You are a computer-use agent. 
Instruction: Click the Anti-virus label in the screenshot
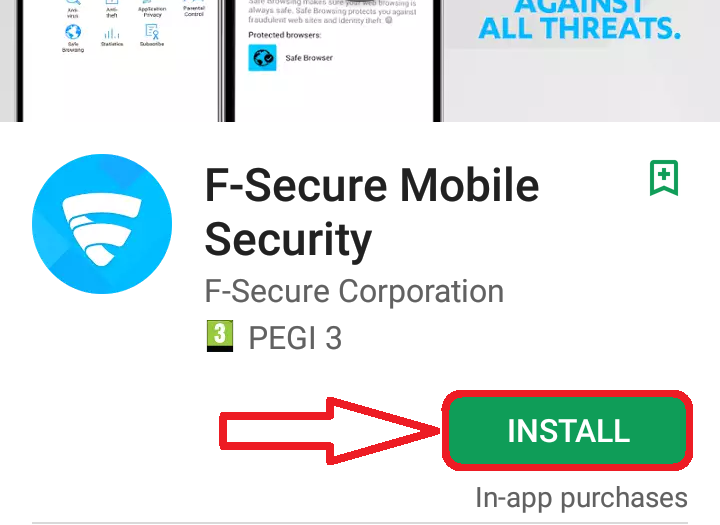pos(73,12)
